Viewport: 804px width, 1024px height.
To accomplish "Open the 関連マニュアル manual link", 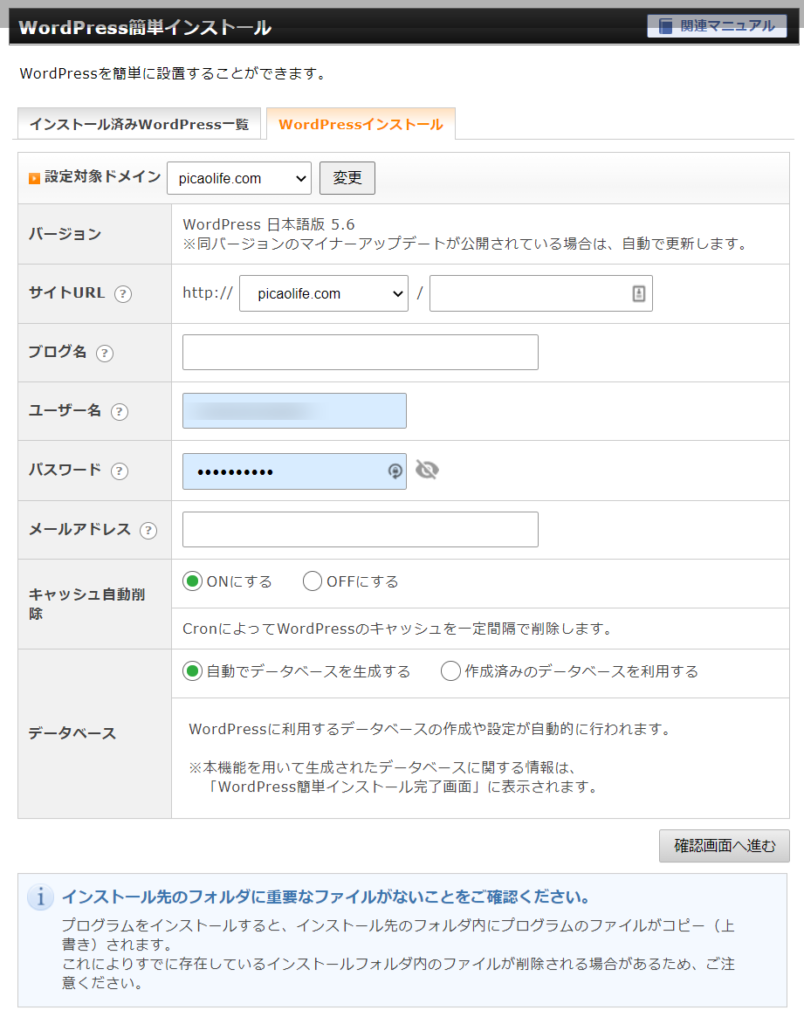I will (x=716, y=26).
